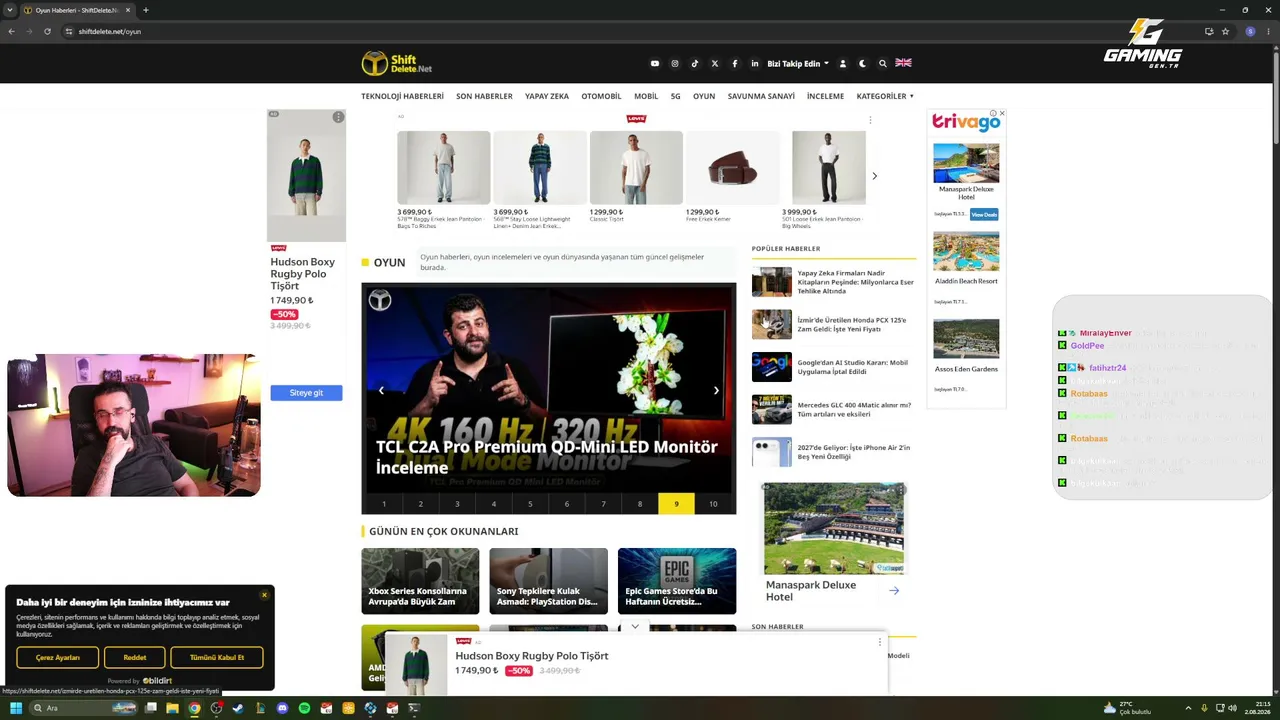Image resolution: width=1280 pixels, height=720 pixels.
Task: Expand the Bizi Takip Edin dropdown
Action: 798,63
